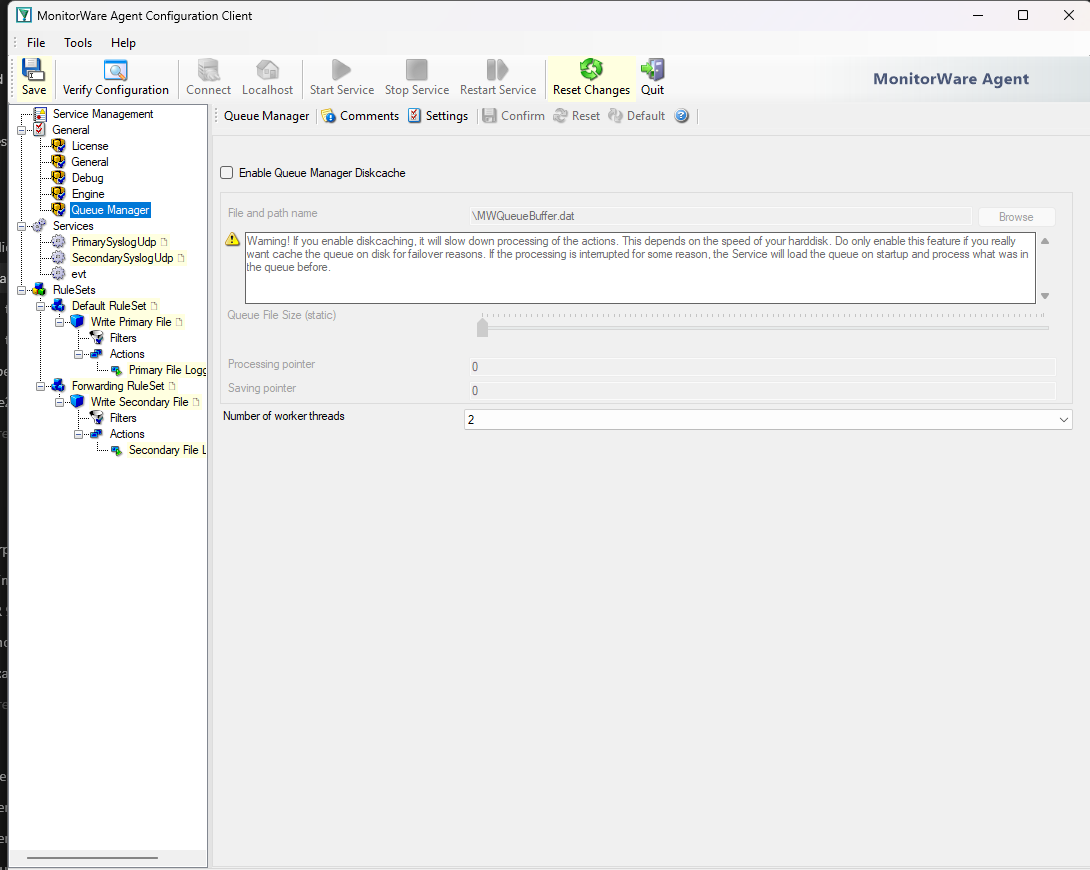Open help via blue question mark icon
The image size is (1090, 870).
(682, 116)
